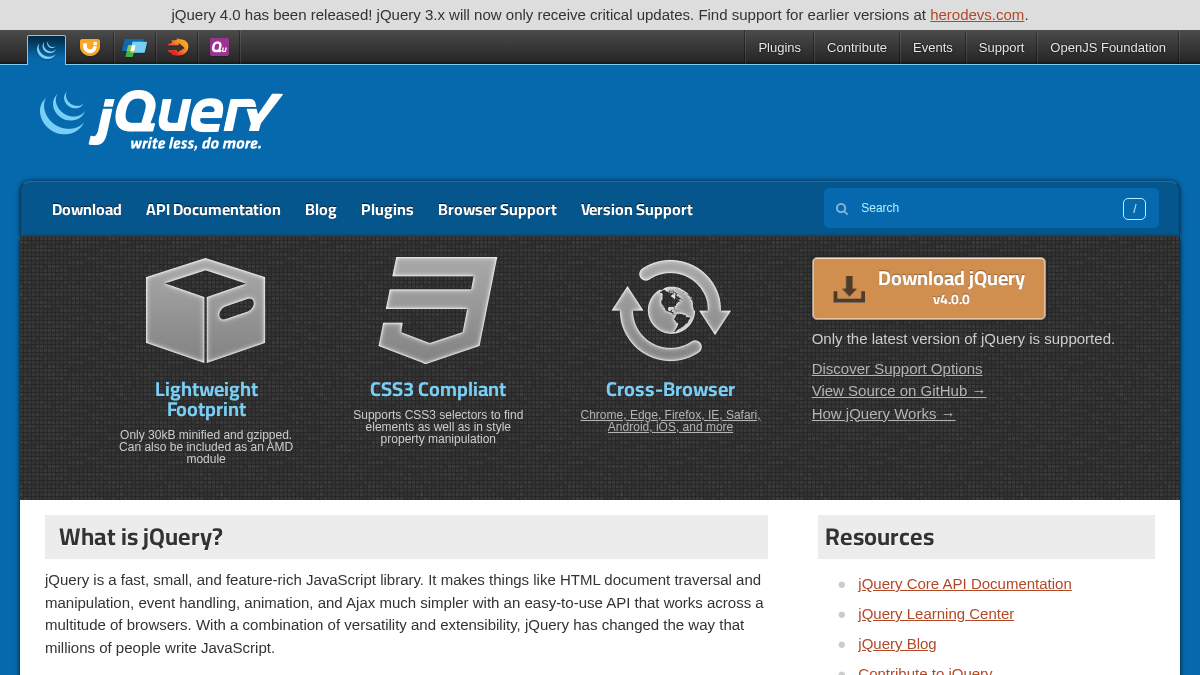The image size is (1200, 675).
Task: Click the 'jQuery is a fast, small' paragraph
Action: point(405,613)
